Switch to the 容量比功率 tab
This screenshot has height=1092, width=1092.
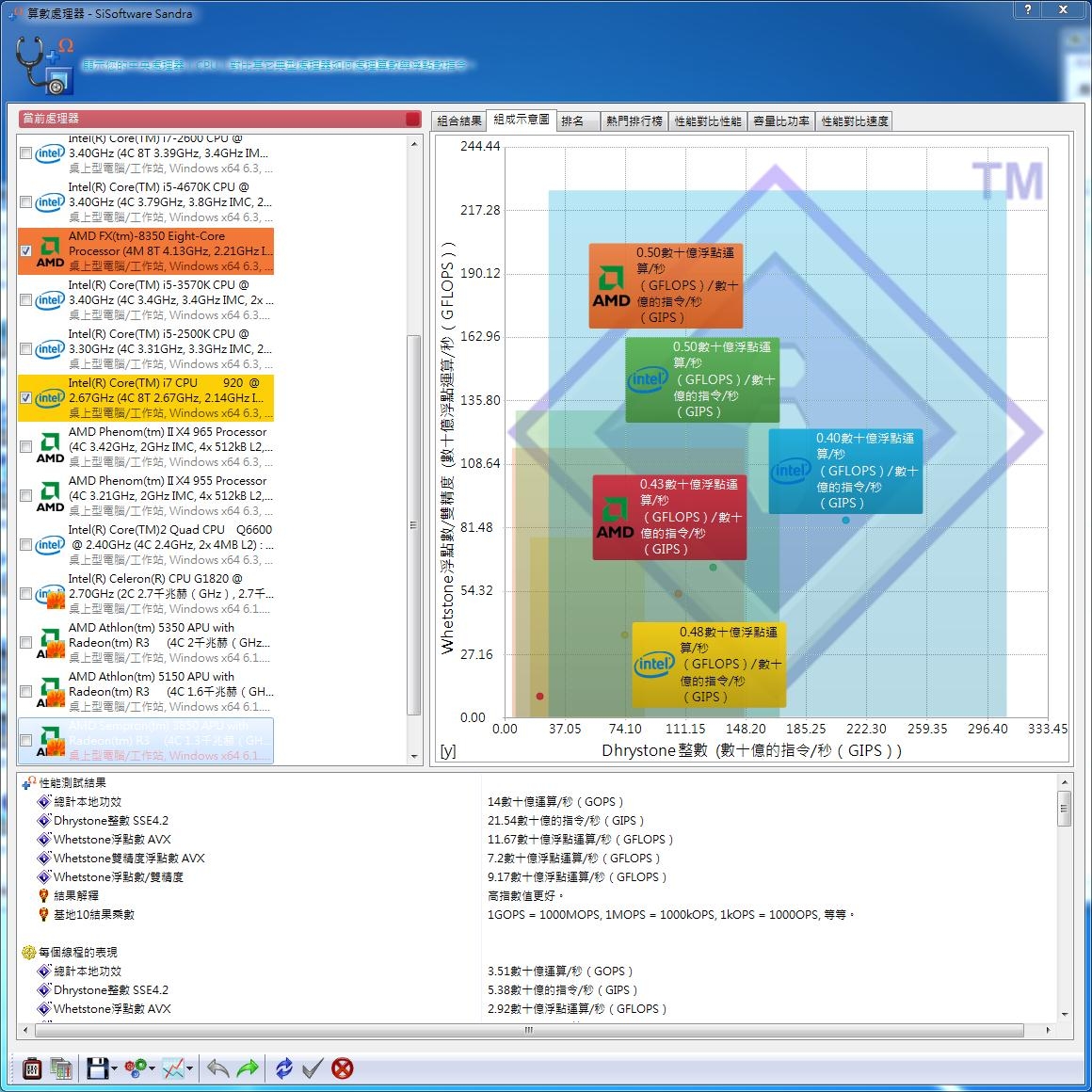[x=780, y=121]
